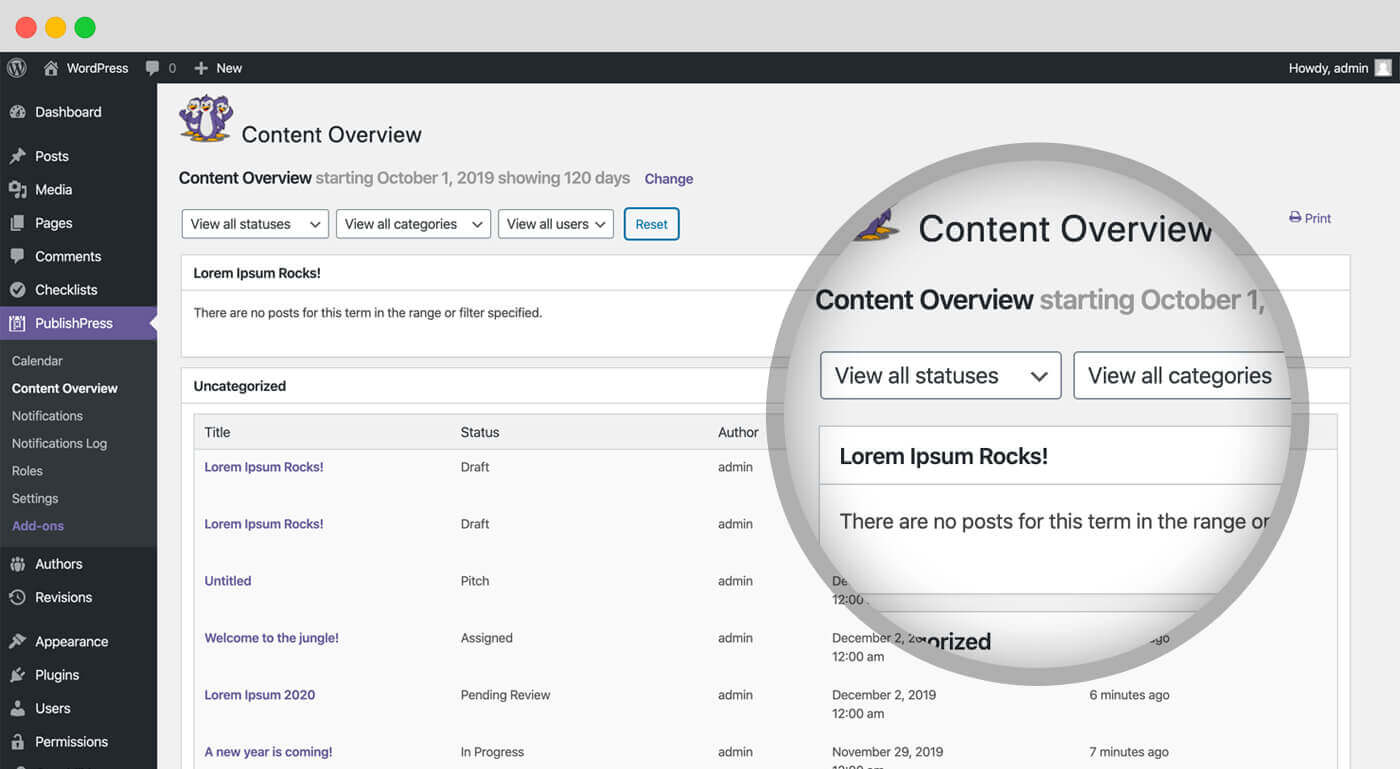Click the Dashboard gauge icon in sidebar

pyautogui.click(x=17, y=112)
